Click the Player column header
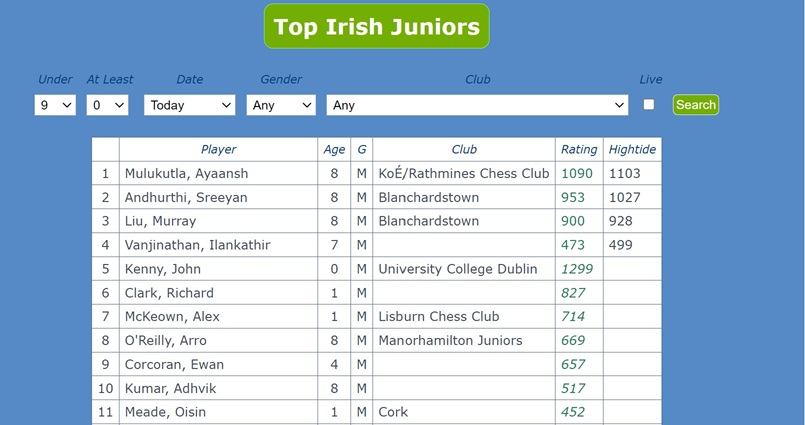The width and height of the screenshot is (805, 425). [218, 149]
